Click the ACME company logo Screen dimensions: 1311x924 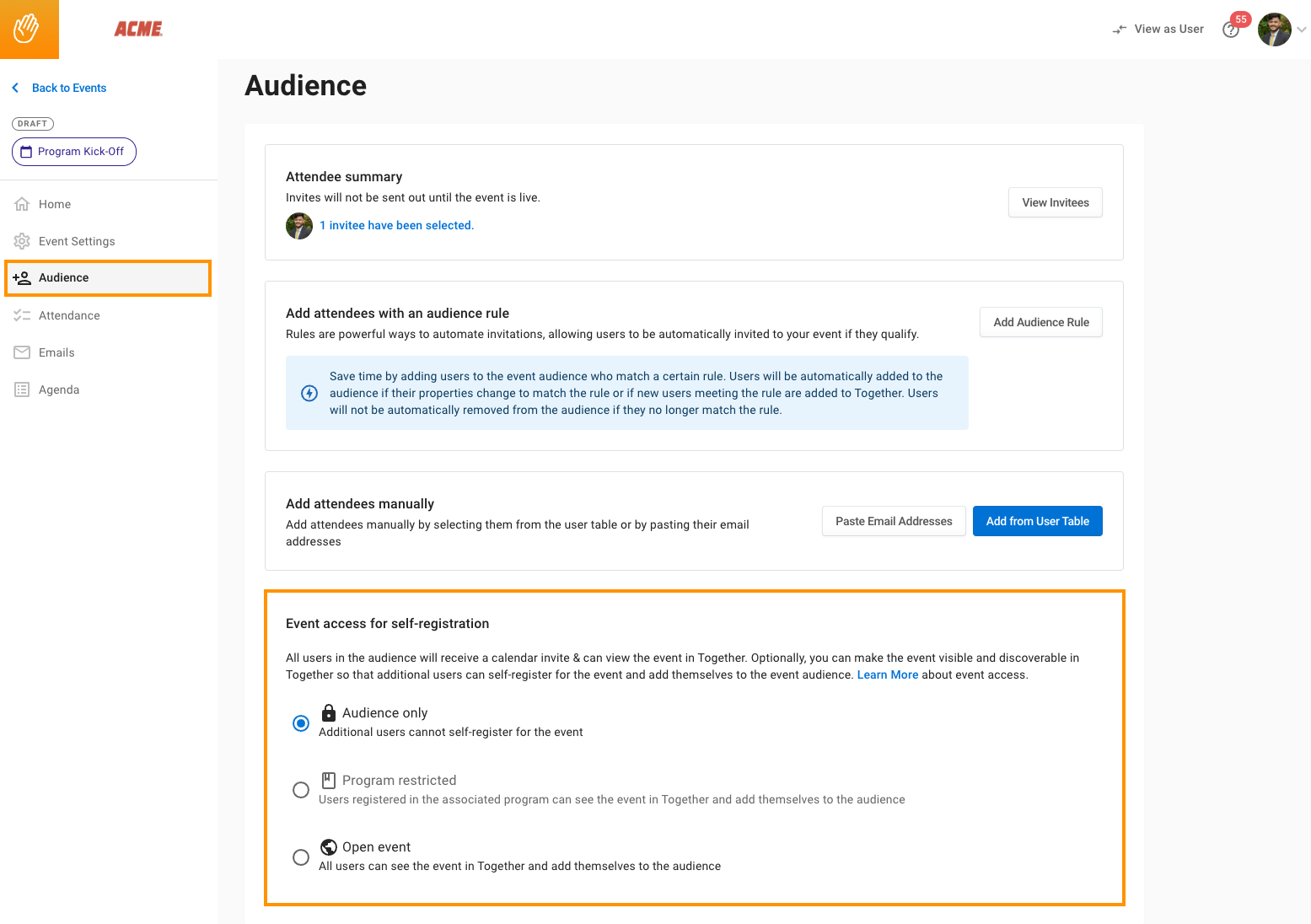138,29
